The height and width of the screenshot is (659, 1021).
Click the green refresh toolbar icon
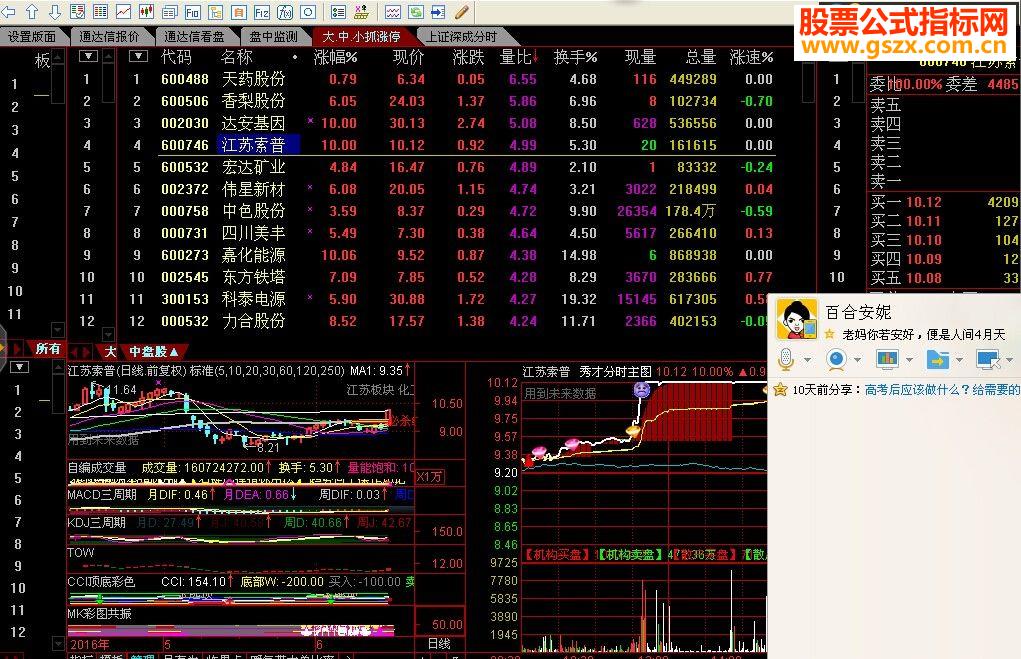tap(415, 12)
